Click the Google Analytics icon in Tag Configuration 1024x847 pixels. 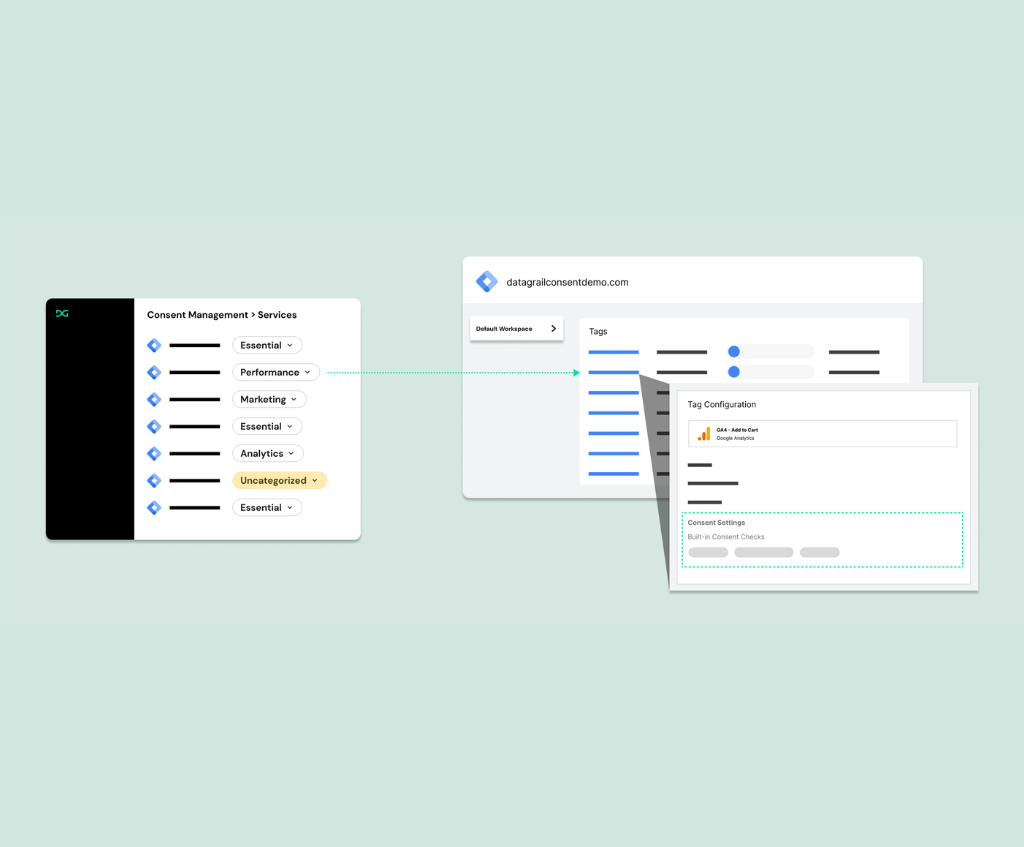point(704,434)
